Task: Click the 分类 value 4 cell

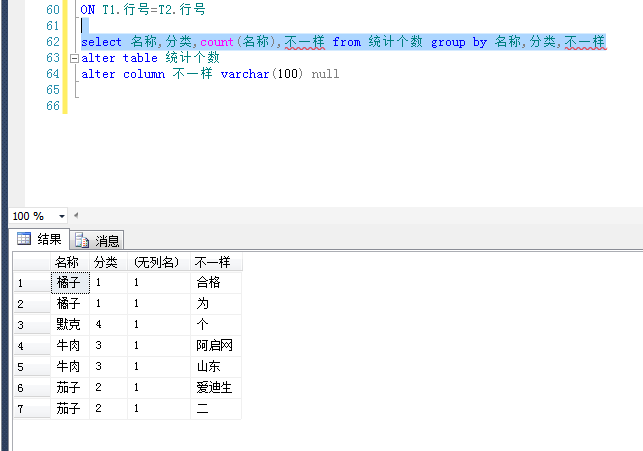Action: pyautogui.click(x=108, y=325)
